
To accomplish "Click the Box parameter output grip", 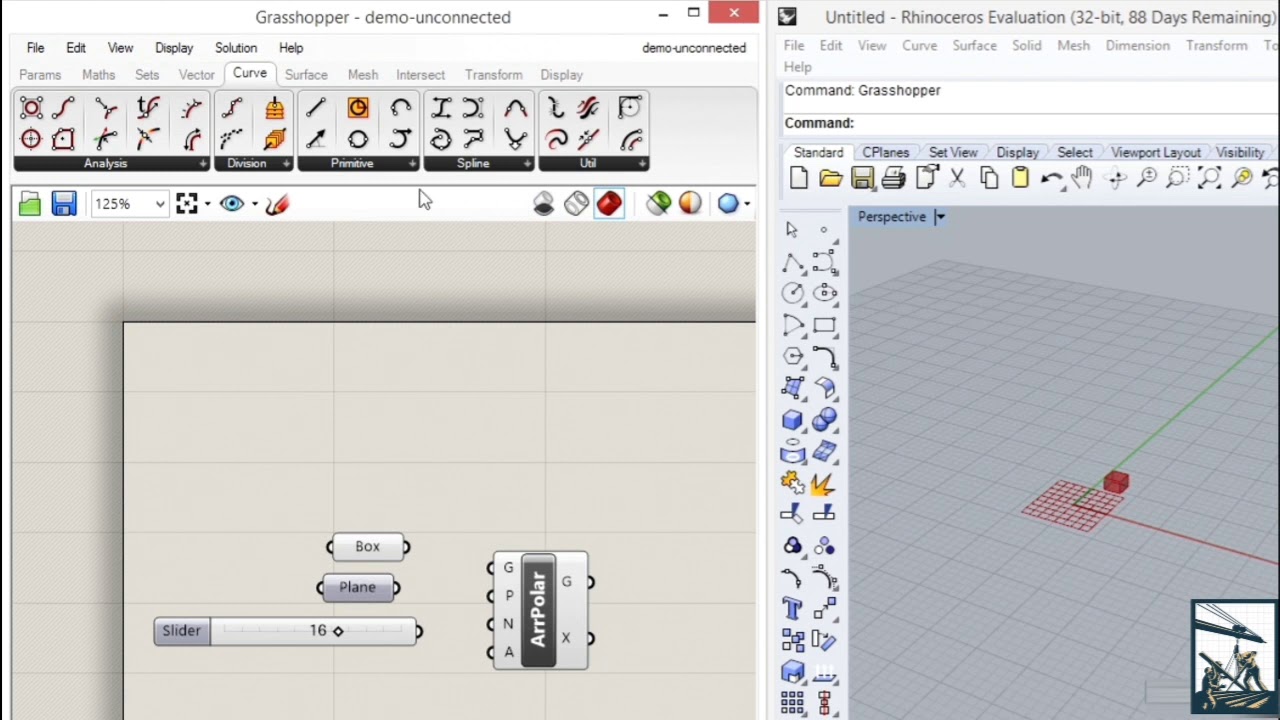I will coord(406,547).
